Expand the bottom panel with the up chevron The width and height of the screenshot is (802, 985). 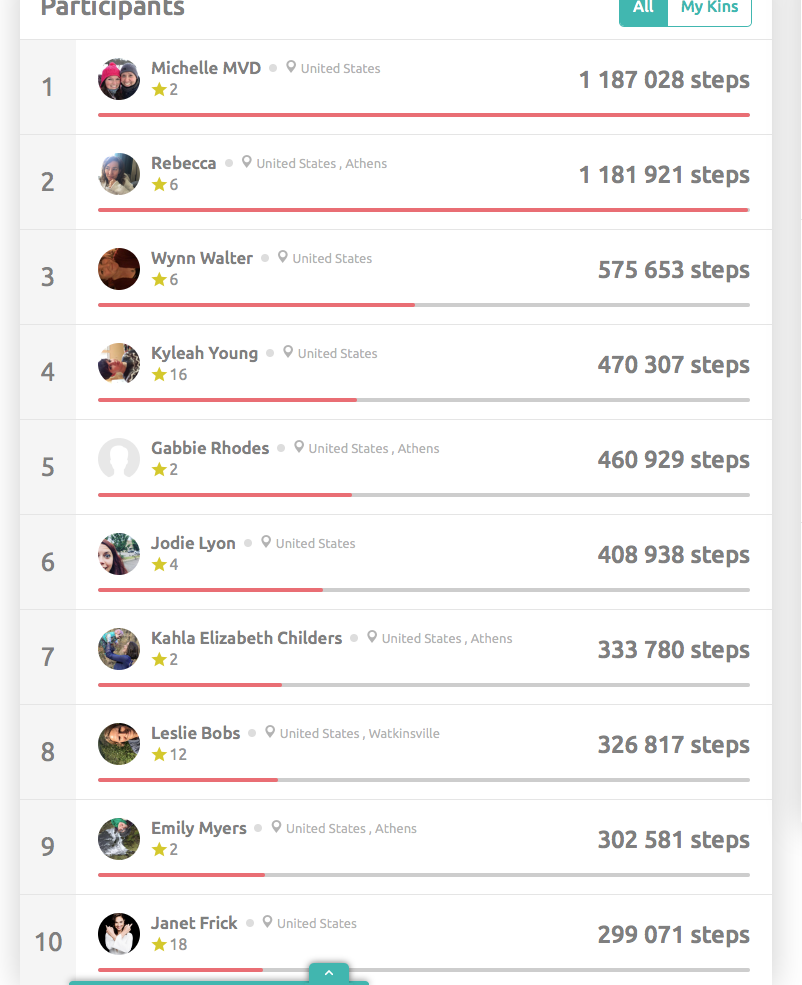click(329, 973)
